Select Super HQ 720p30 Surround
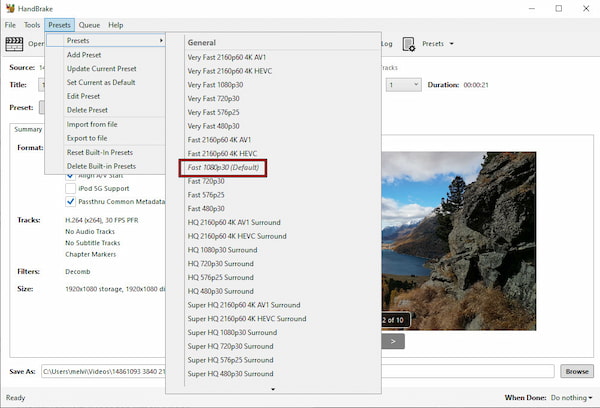The image size is (600, 408). point(230,347)
